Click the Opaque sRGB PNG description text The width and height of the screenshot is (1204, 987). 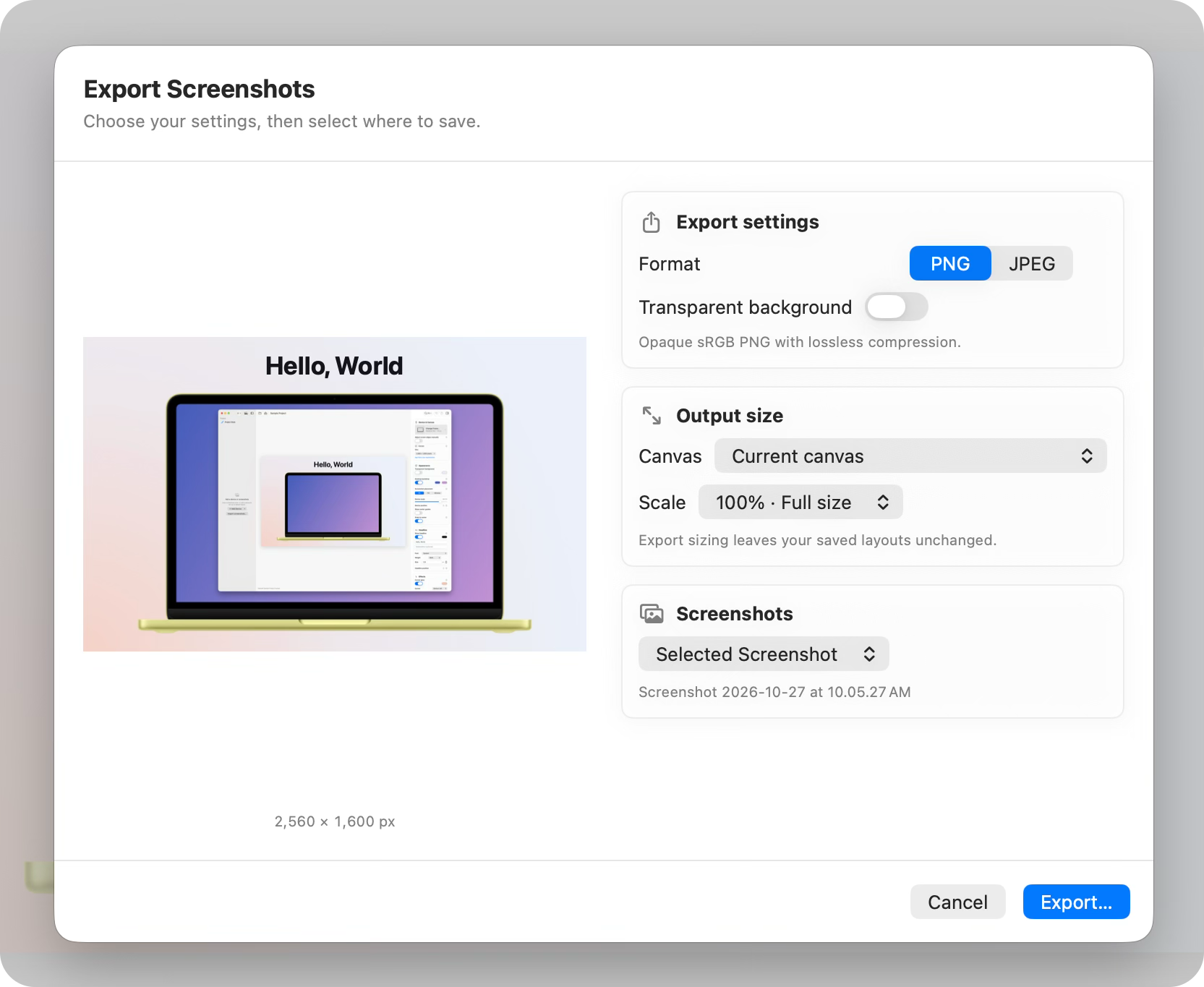coord(800,342)
